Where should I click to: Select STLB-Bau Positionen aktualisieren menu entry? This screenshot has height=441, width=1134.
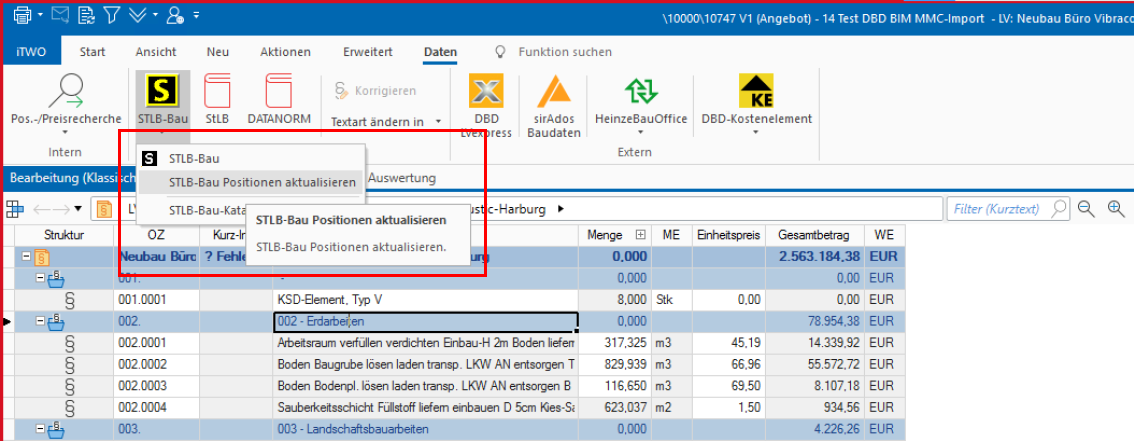pyautogui.click(x=262, y=182)
